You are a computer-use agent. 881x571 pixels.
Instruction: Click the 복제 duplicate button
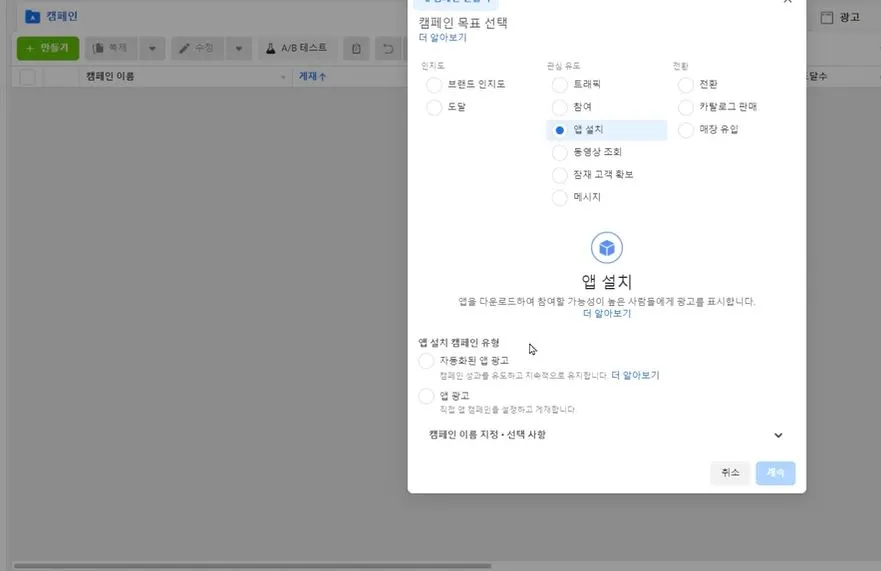click(x=111, y=48)
